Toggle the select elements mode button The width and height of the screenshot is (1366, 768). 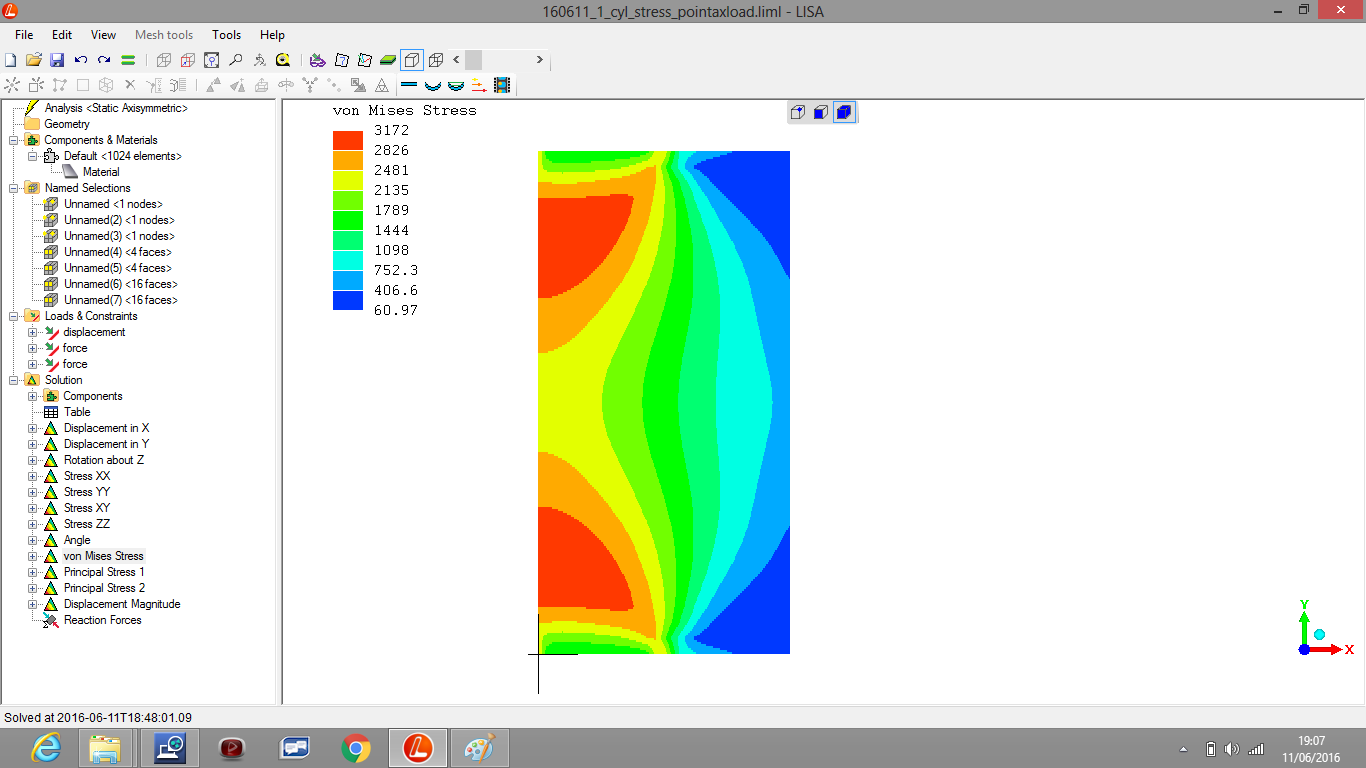[844, 112]
